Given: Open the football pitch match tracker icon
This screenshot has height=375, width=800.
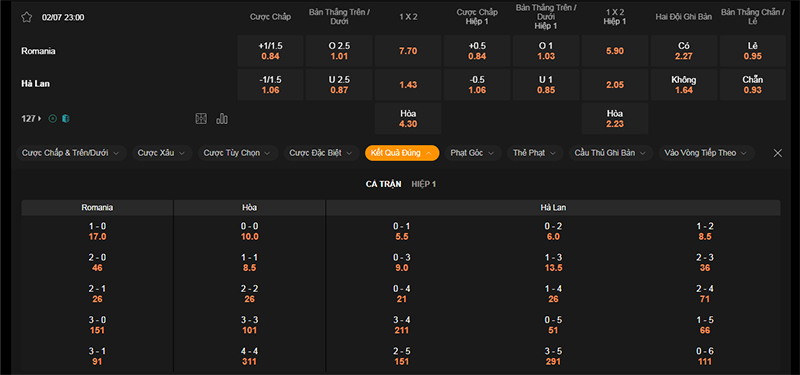Looking at the screenshot, I should (x=201, y=119).
